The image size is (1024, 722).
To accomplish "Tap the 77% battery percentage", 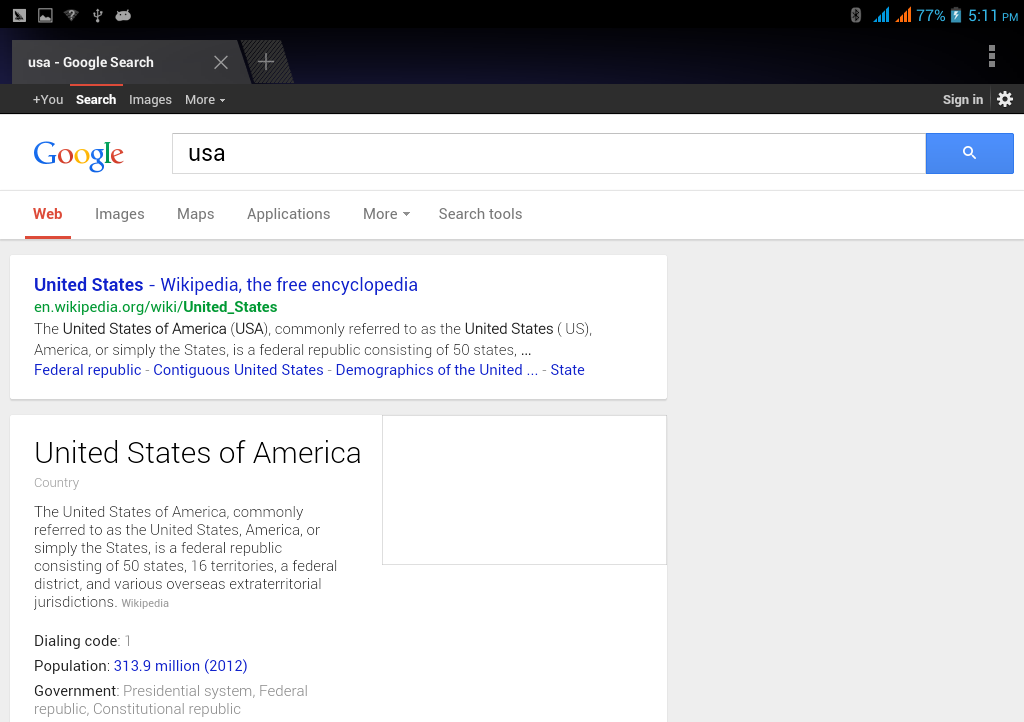I will pyautogui.click(x=931, y=16).
